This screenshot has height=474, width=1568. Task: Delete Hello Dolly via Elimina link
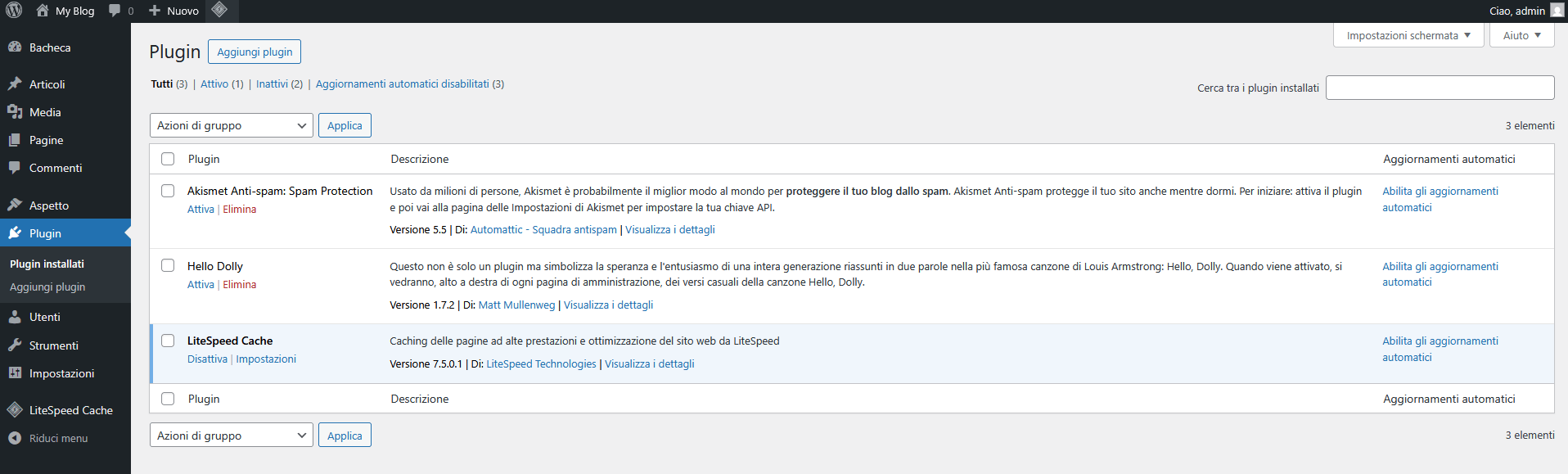pyautogui.click(x=240, y=285)
